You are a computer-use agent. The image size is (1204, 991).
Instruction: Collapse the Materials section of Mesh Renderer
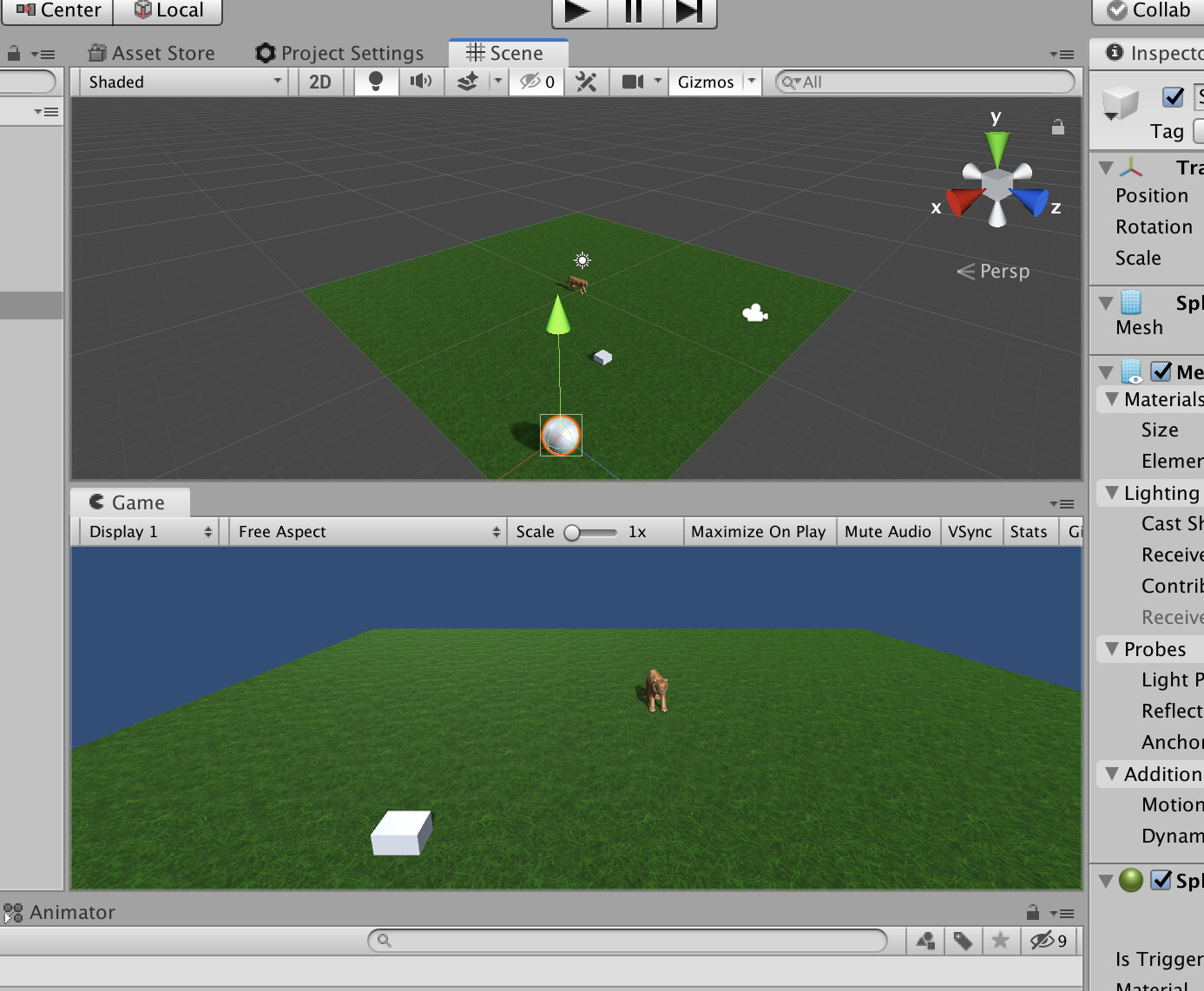[x=1112, y=399]
